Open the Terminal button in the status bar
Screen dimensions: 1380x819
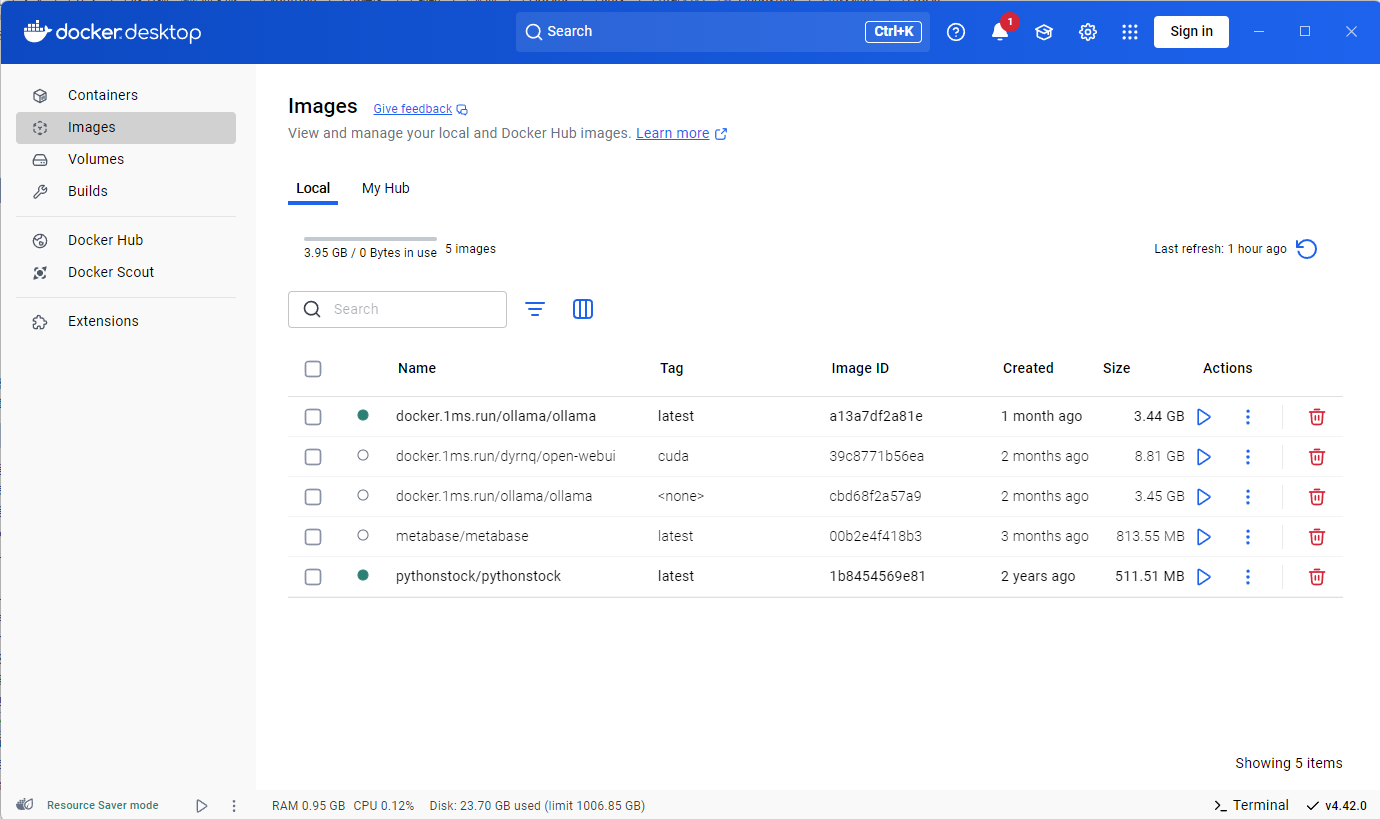[x=1251, y=806]
